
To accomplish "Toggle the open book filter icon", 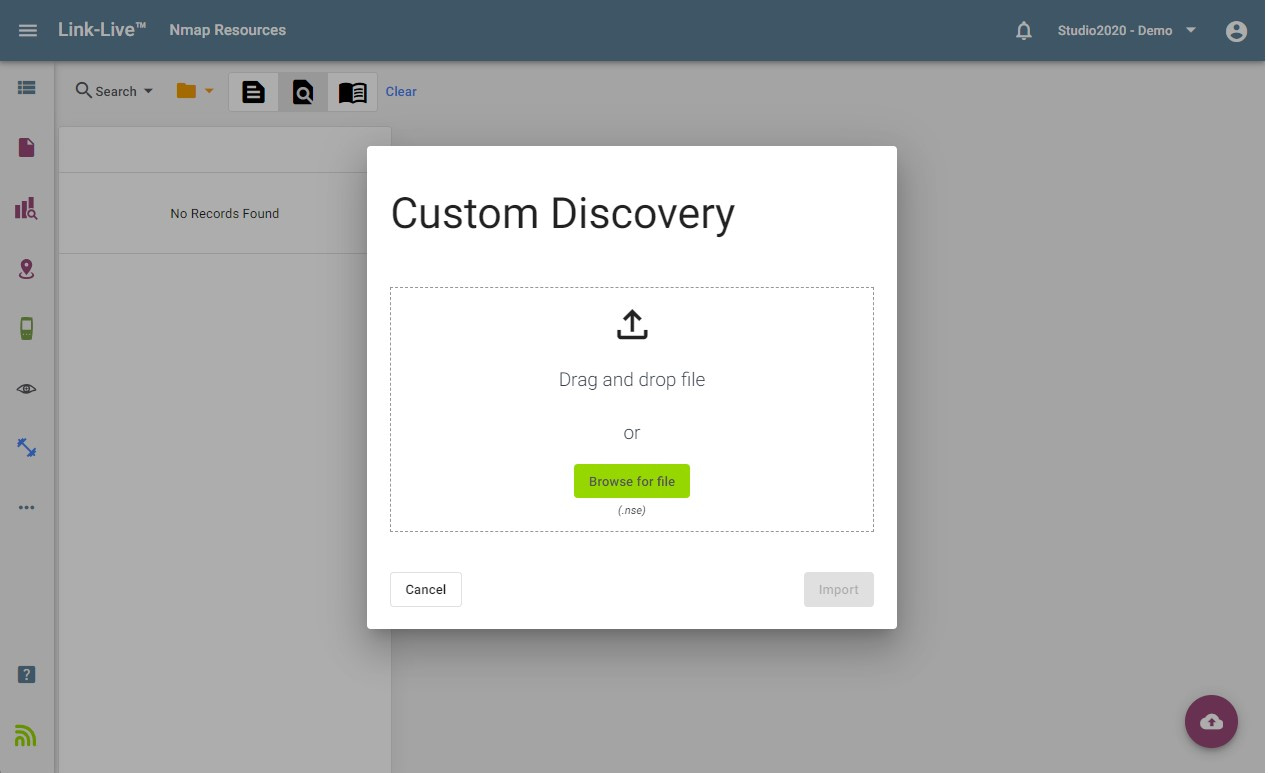I will [x=352, y=91].
